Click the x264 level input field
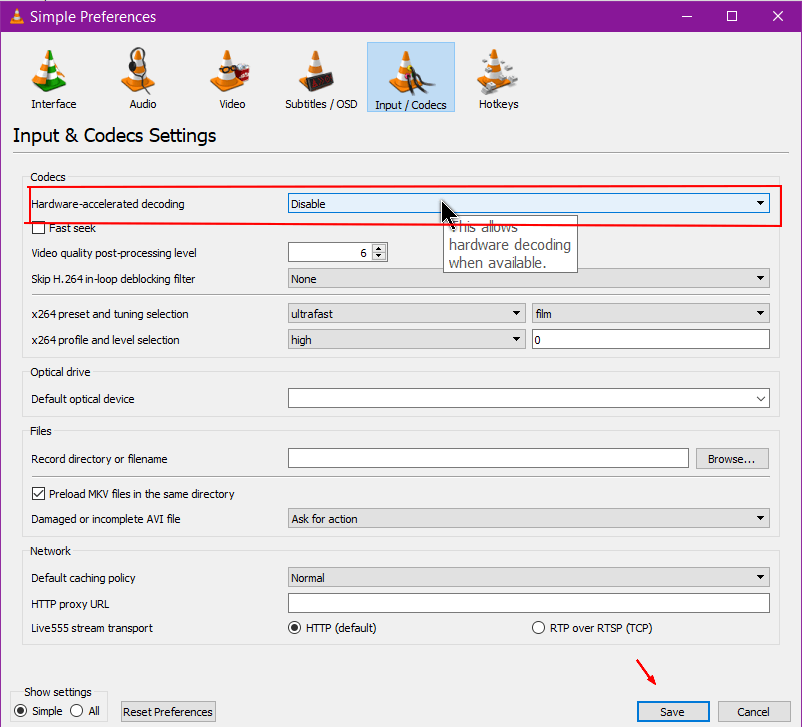Viewport: 802px width, 727px height. 651,340
